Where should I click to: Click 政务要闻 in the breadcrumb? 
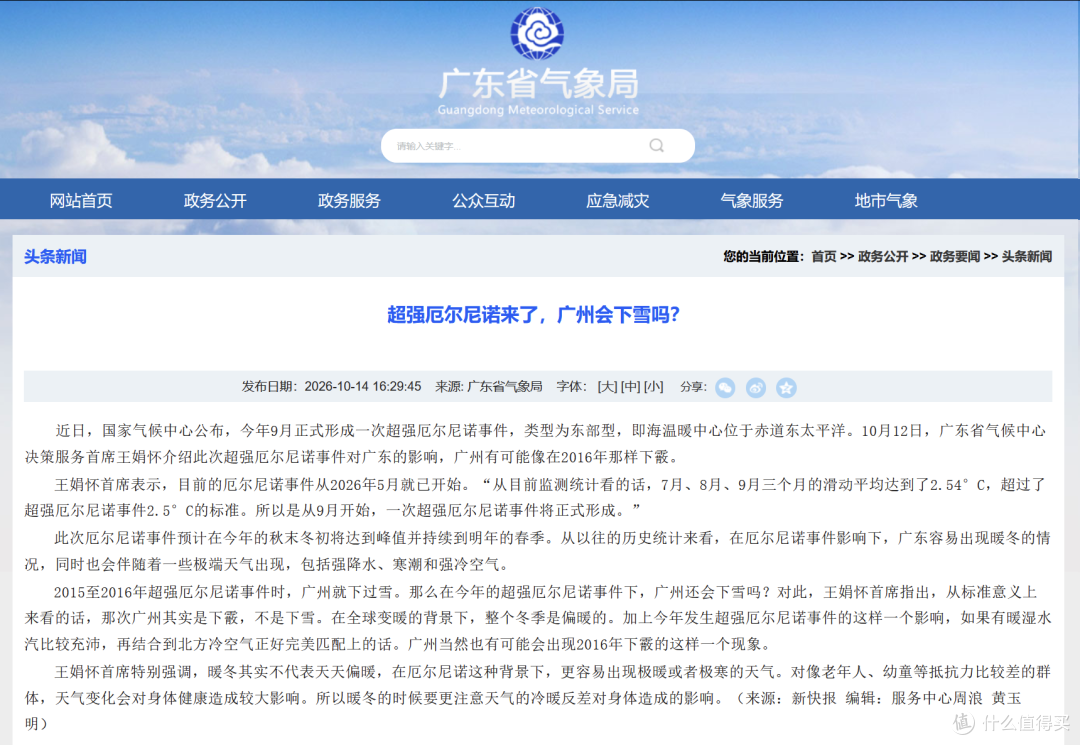tap(955, 256)
